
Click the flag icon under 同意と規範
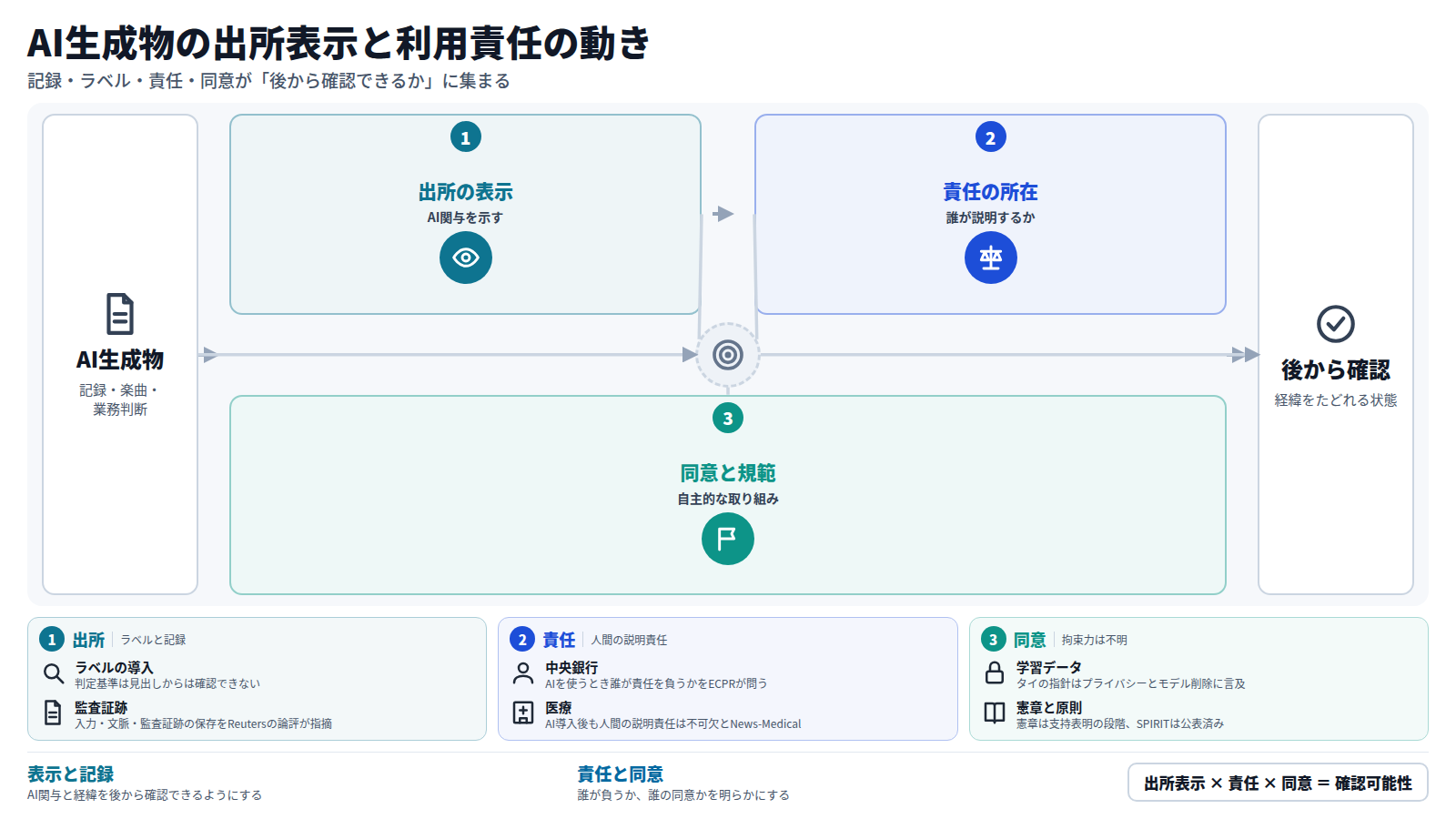pos(728,539)
